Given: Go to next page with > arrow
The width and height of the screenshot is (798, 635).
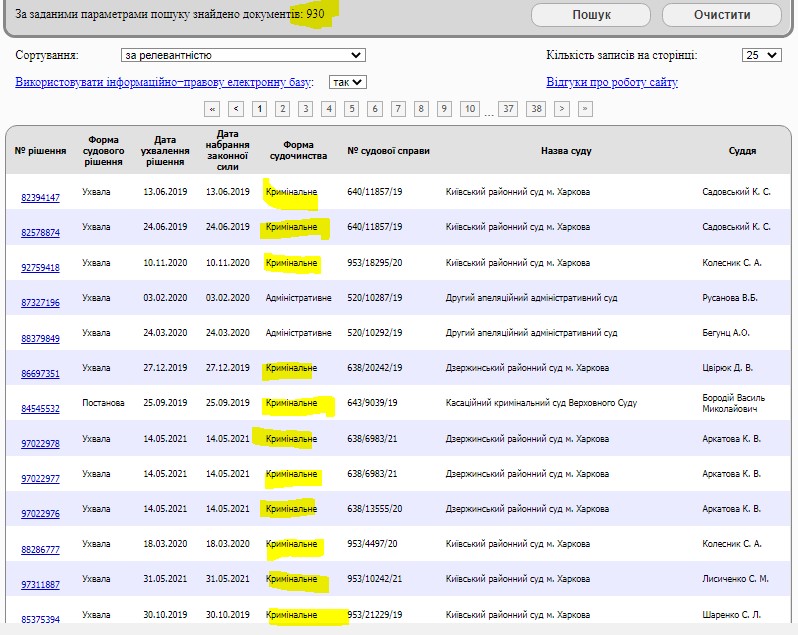Looking at the screenshot, I should (x=562, y=108).
